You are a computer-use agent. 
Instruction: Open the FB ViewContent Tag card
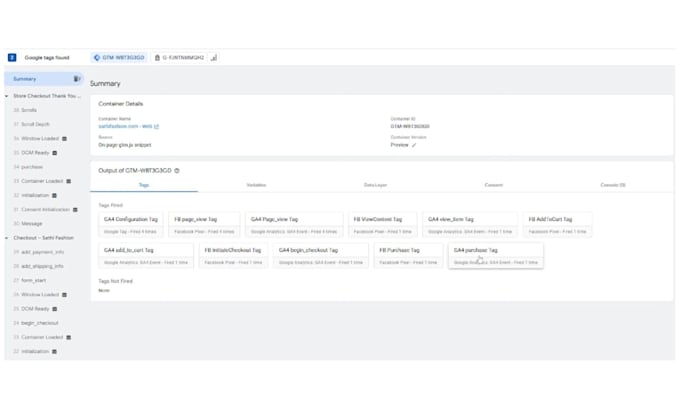coord(382,225)
